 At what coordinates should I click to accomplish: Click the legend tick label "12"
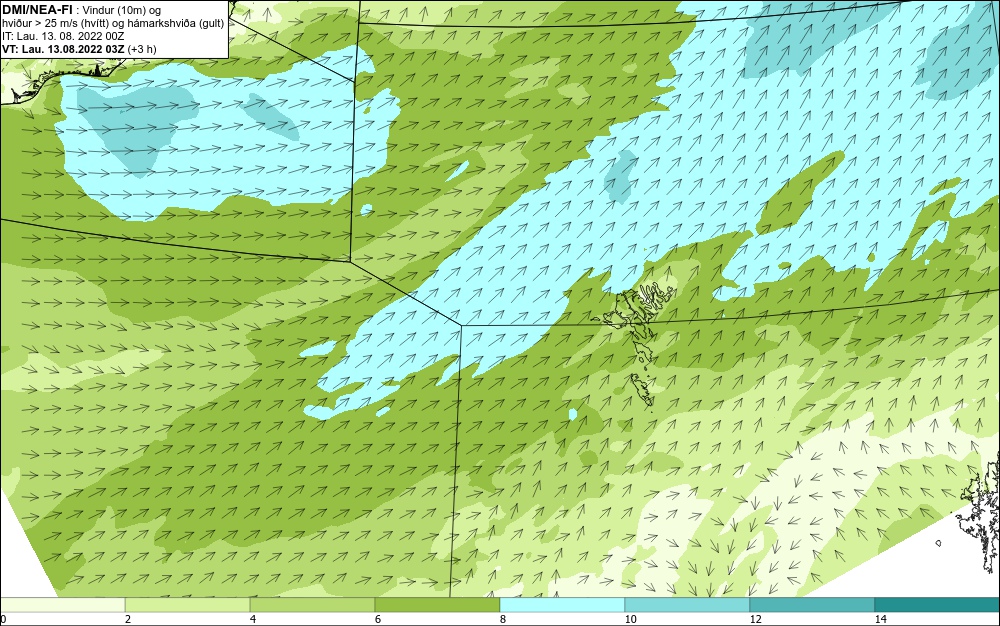[755, 619]
